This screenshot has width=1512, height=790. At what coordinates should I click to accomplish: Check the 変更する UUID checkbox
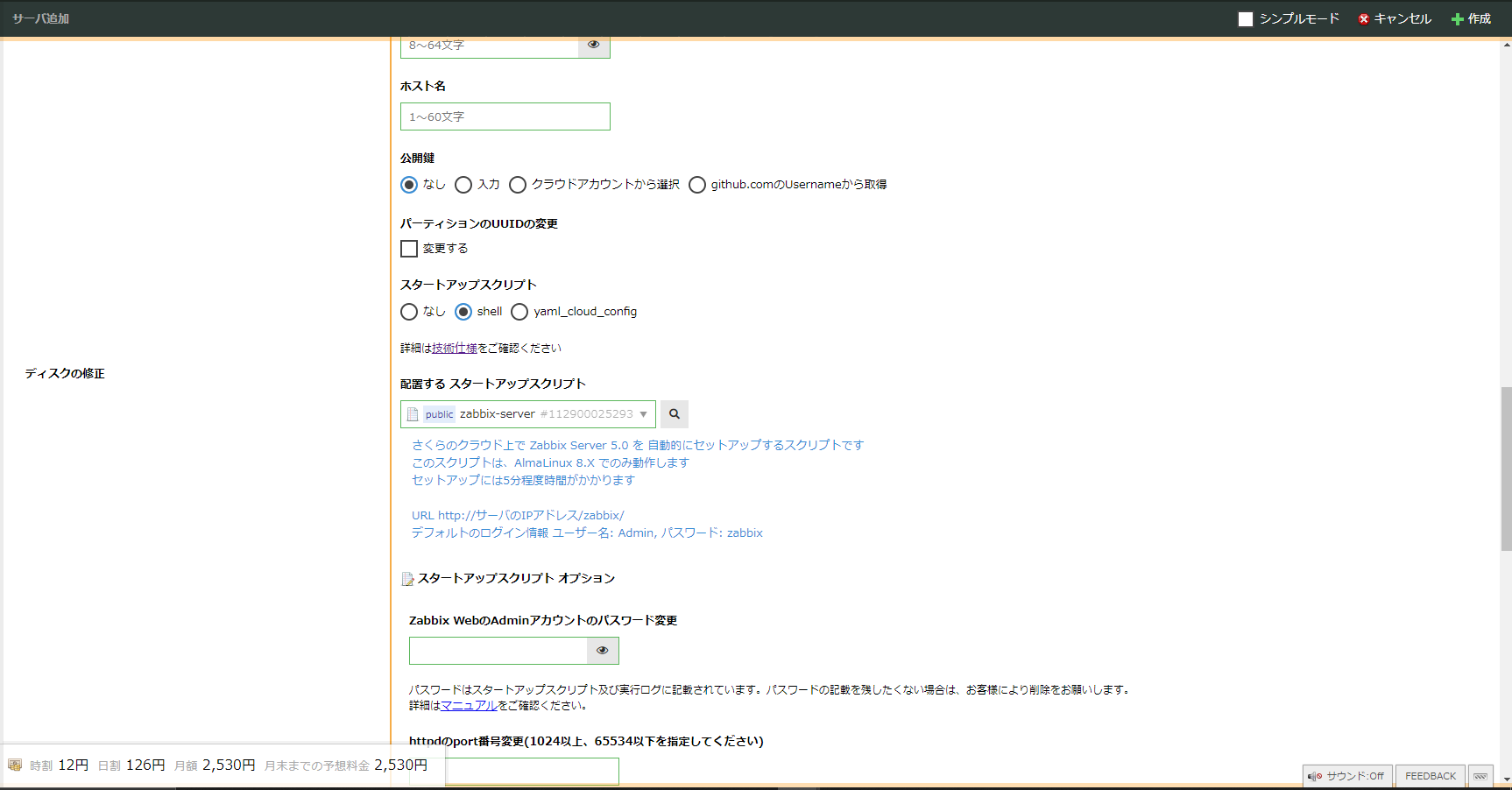pos(409,249)
